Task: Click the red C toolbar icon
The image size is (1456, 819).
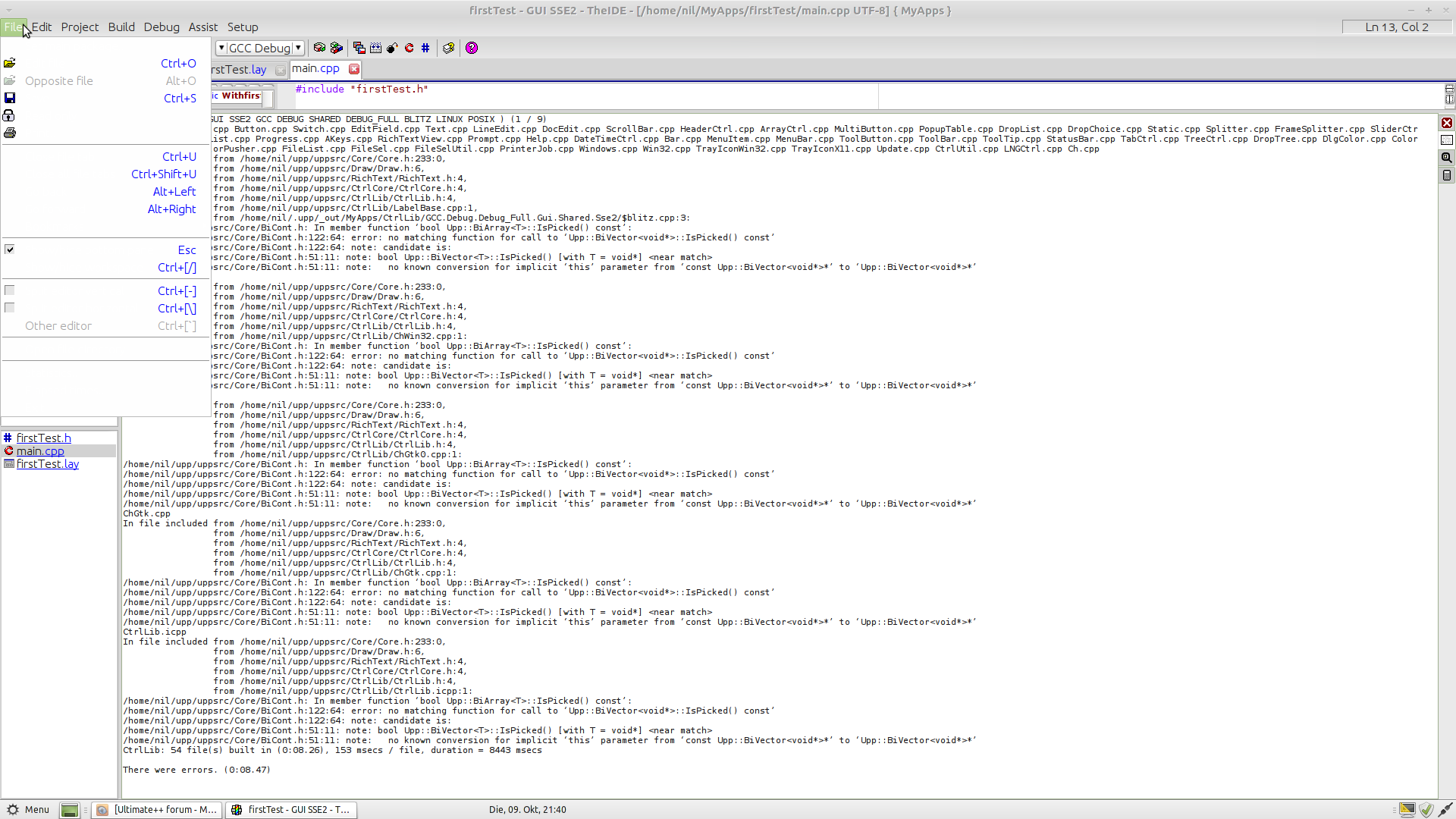Action: tap(409, 48)
